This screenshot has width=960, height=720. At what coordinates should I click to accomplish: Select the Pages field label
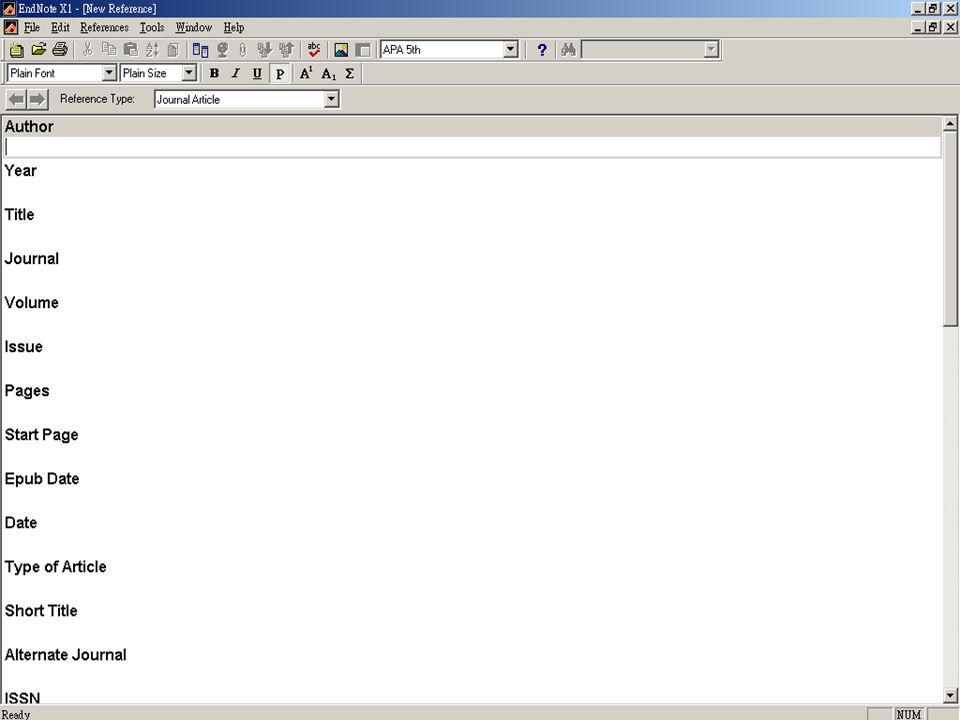(27, 391)
